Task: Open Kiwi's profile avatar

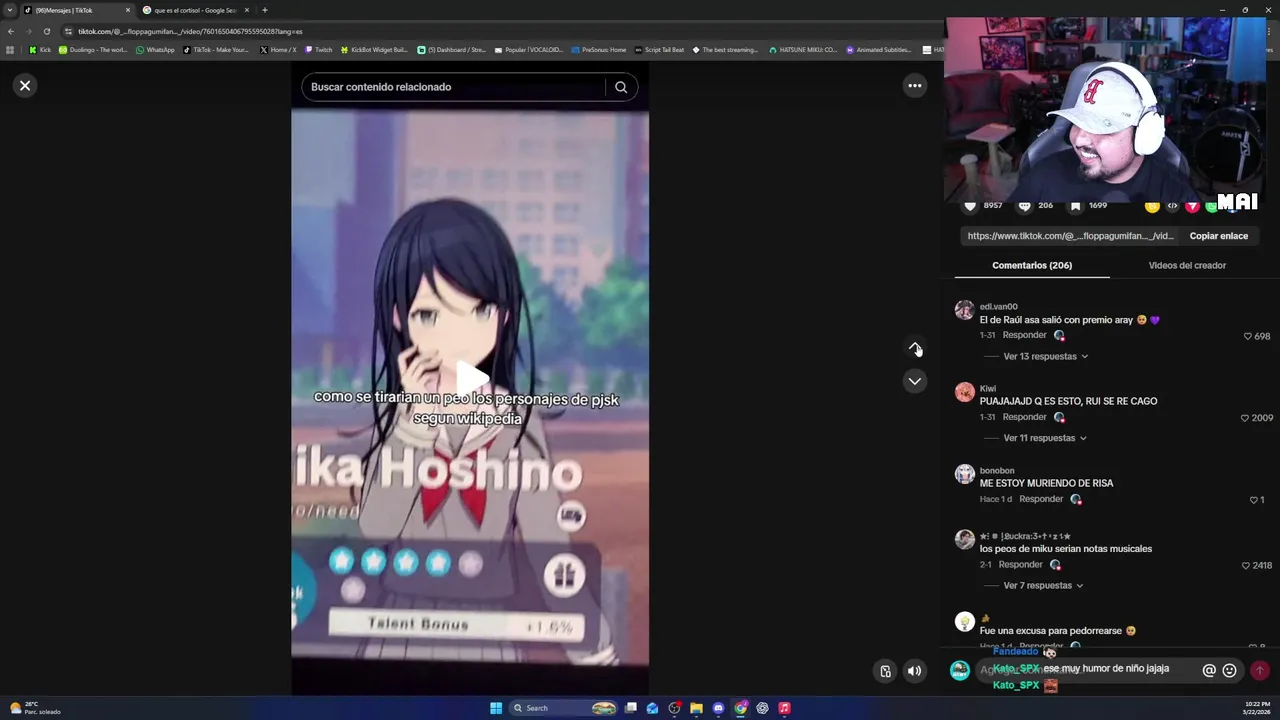Action: tap(964, 392)
